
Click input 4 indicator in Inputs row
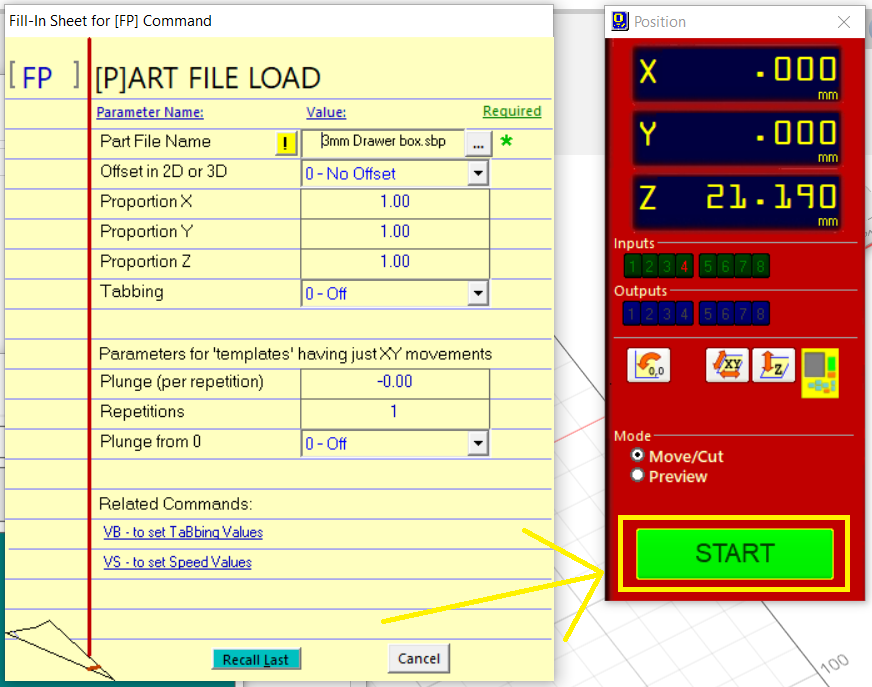coord(684,266)
